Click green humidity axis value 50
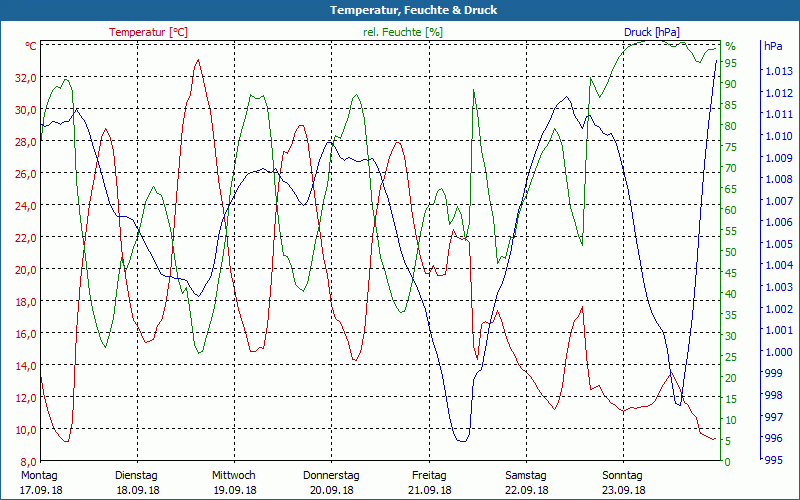Viewport: 800px width, 500px height. 730,252
